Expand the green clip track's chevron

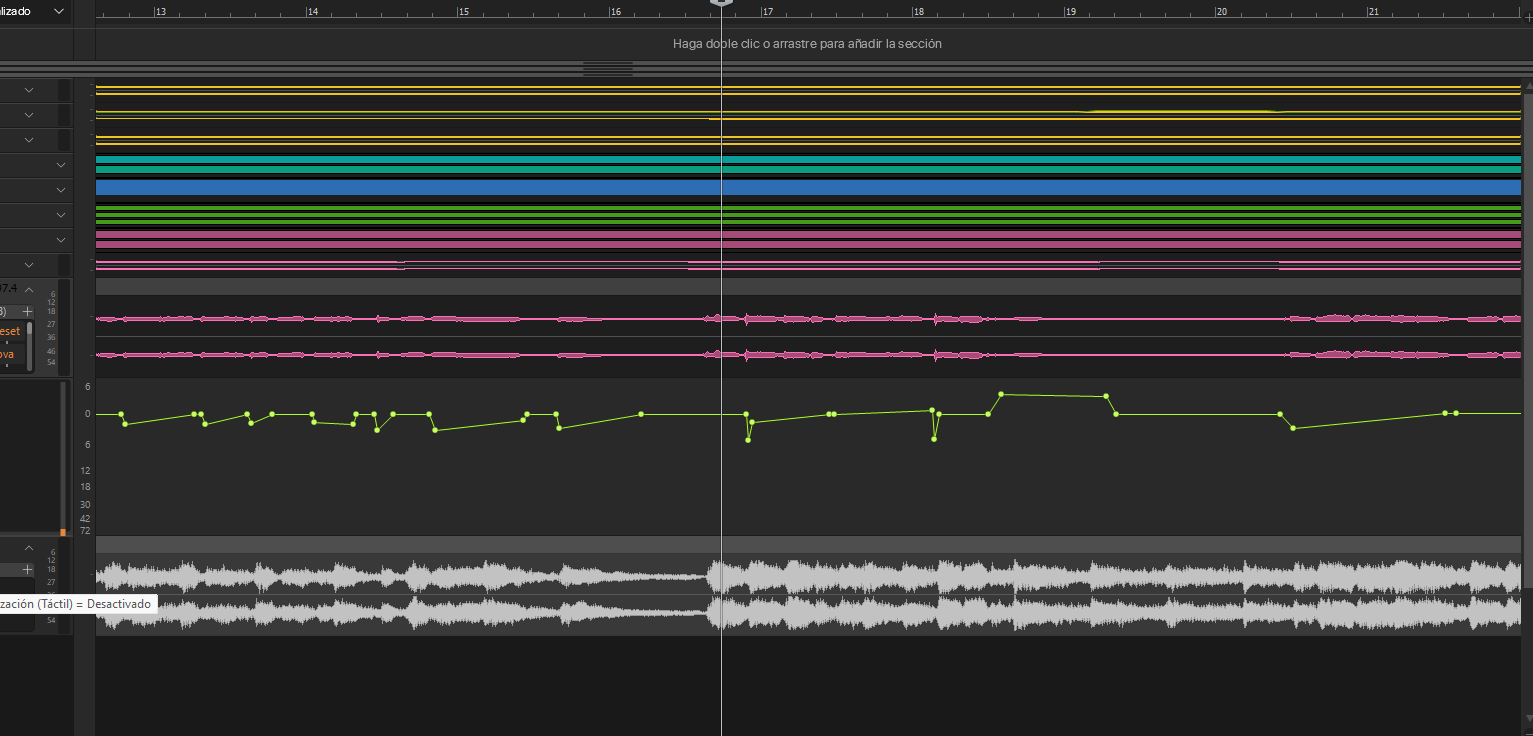tap(61, 214)
